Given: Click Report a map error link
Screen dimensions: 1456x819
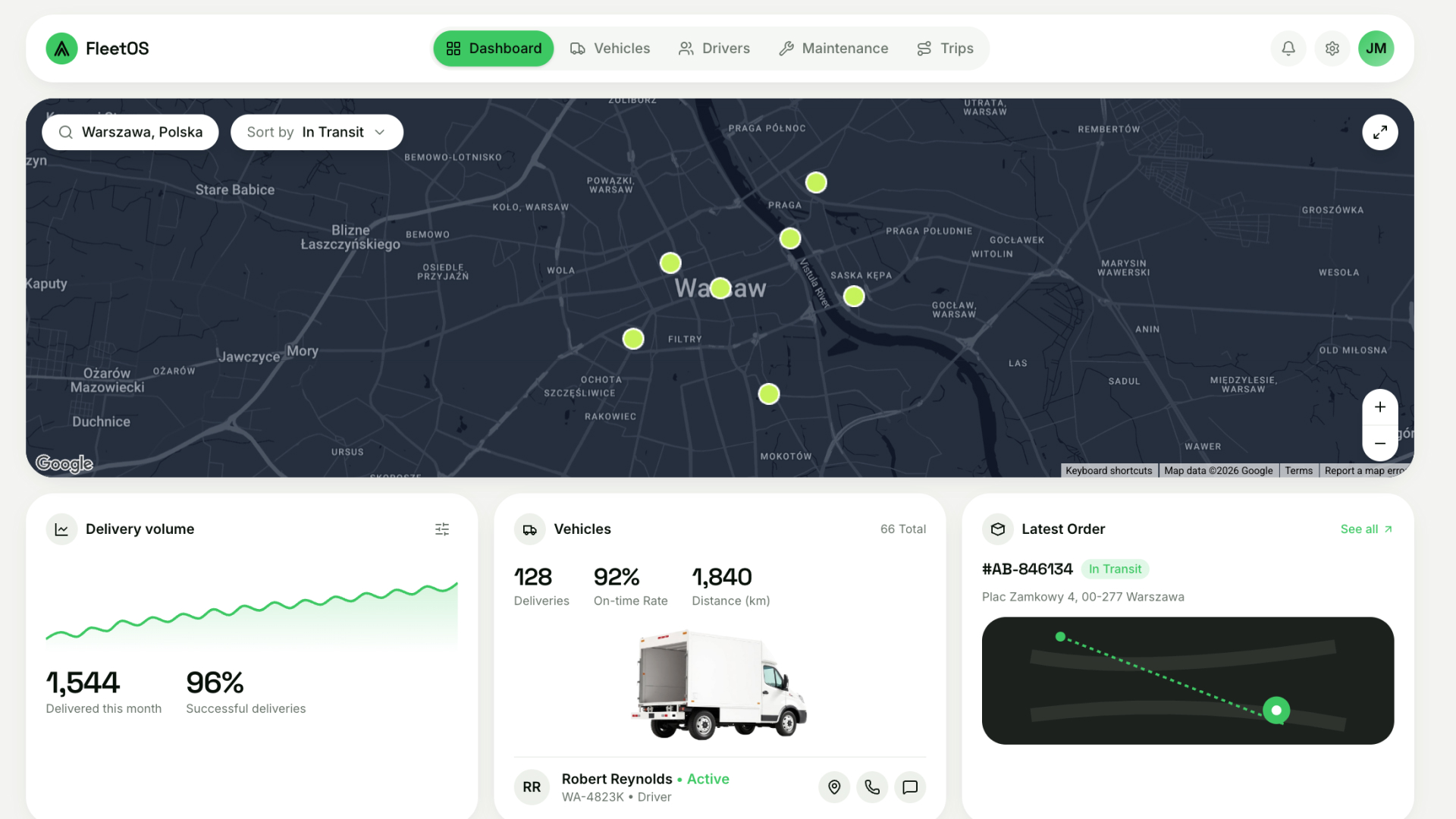Looking at the screenshot, I should [x=1365, y=471].
